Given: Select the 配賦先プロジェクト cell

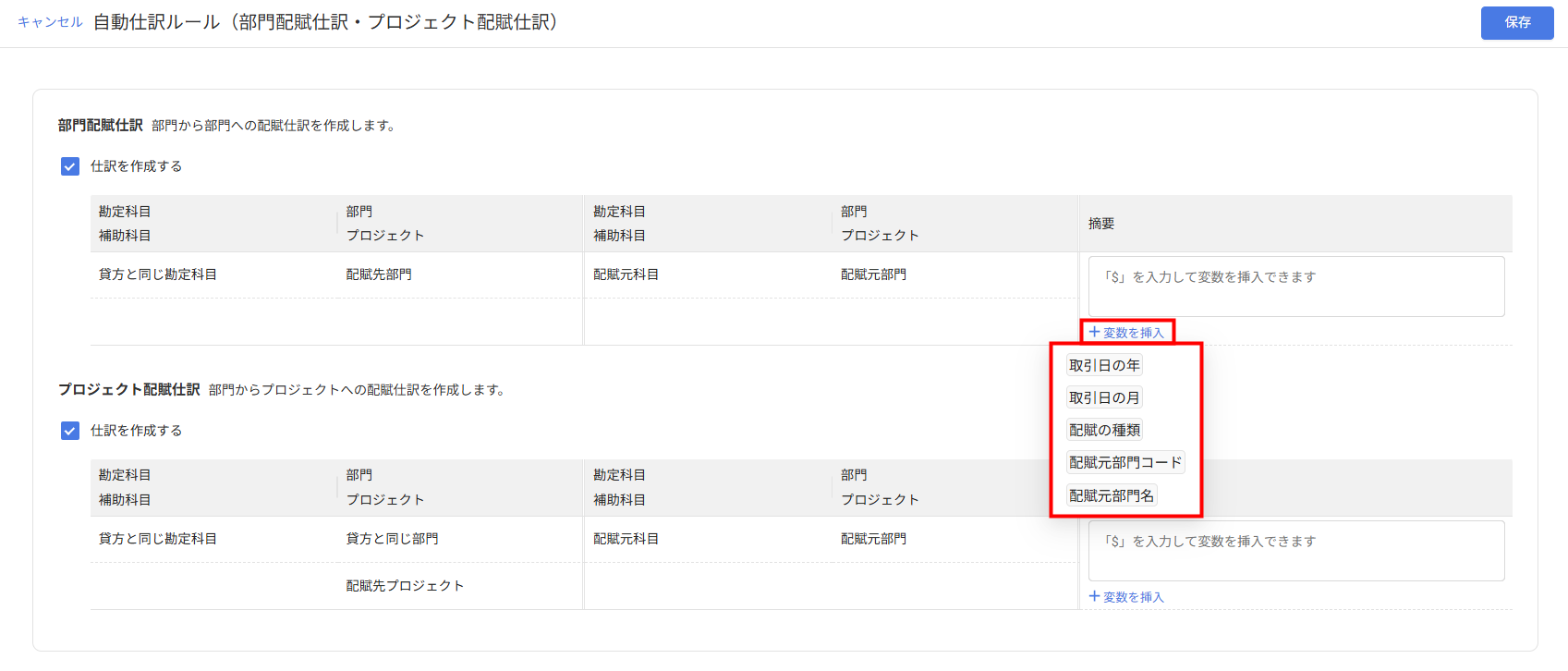Looking at the screenshot, I should coord(405,586).
